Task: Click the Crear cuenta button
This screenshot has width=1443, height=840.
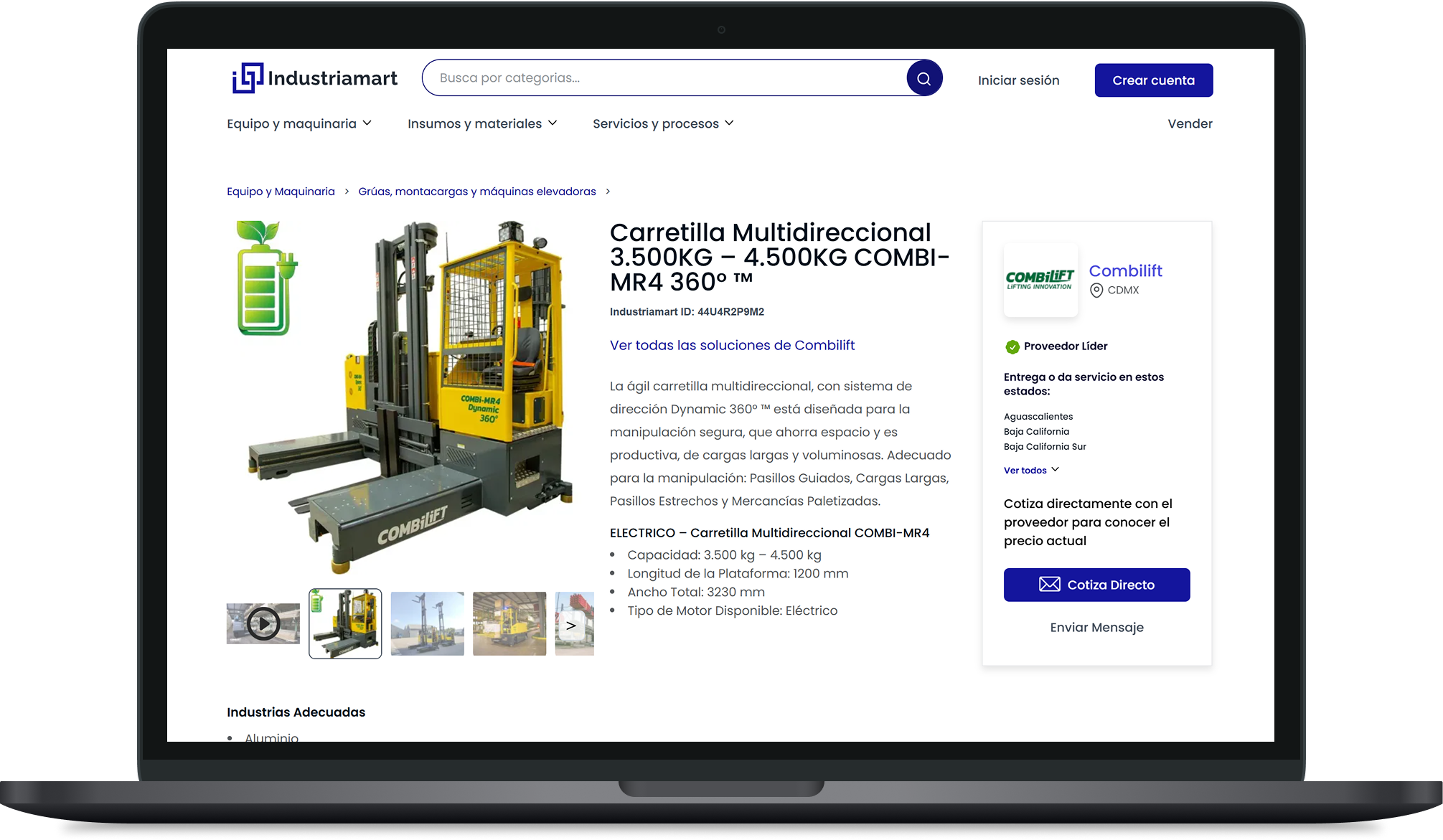Action: point(1154,80)
